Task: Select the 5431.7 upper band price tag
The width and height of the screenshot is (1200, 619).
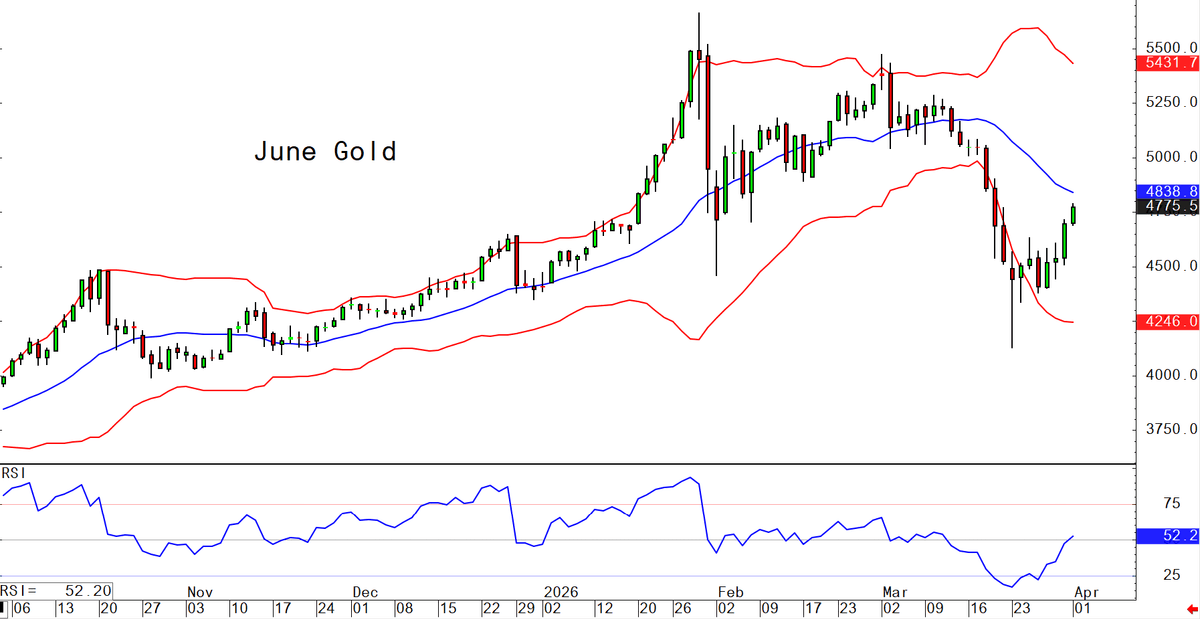Action: click(x=1168, y=63)
